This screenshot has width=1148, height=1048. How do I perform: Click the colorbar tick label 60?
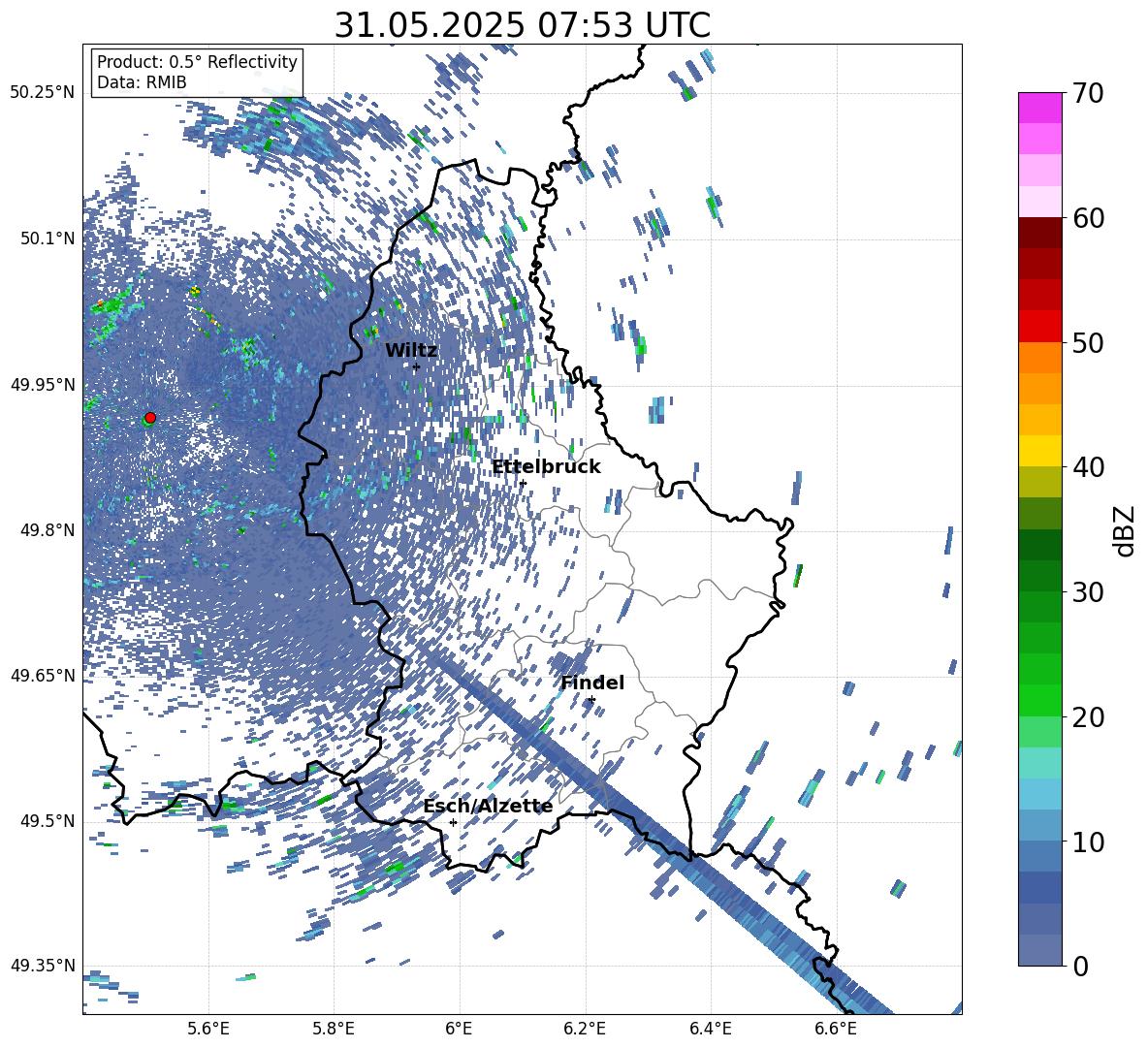point(1088,218)
